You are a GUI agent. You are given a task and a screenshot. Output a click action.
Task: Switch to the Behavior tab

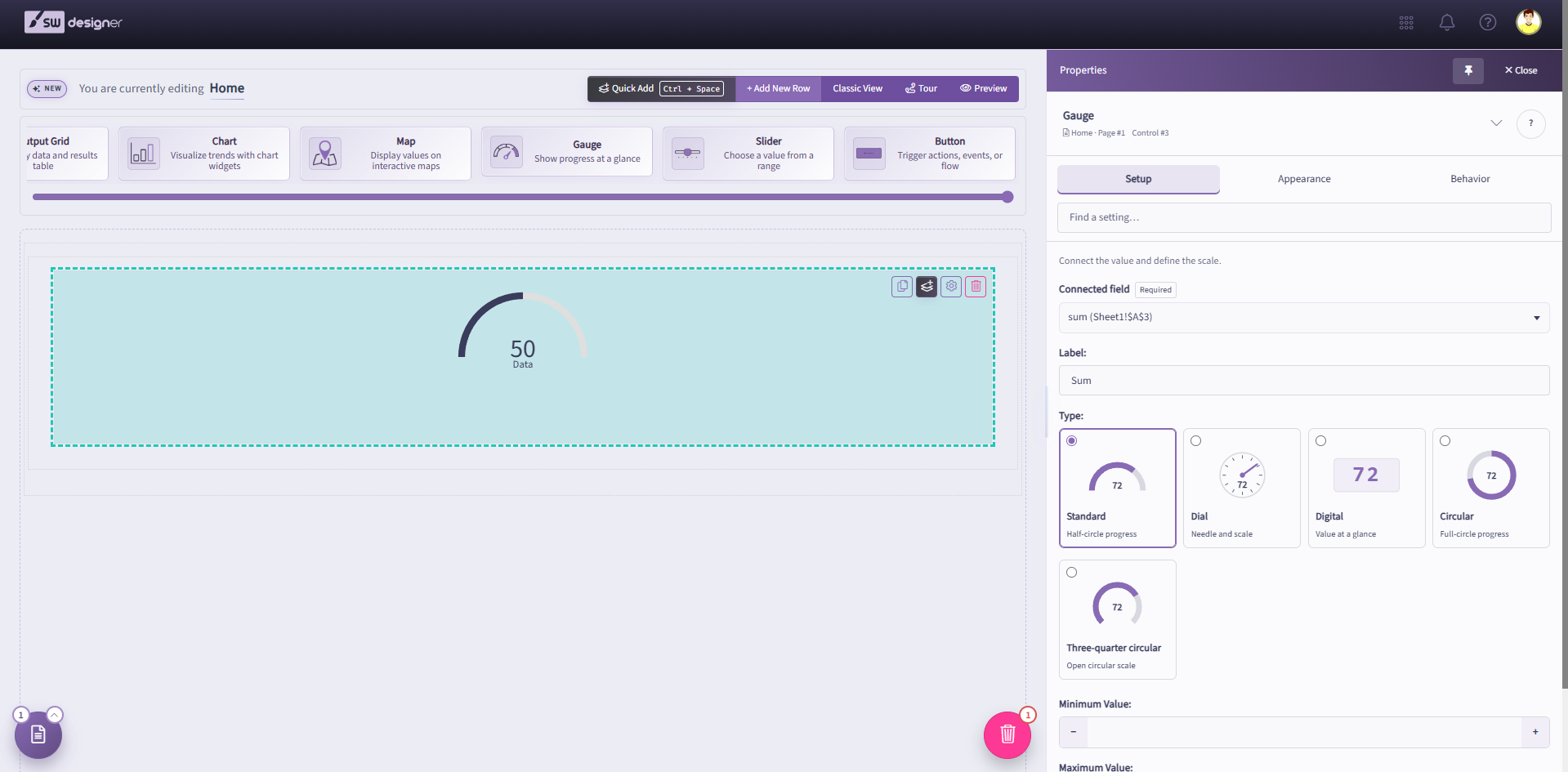(1470, 179)
